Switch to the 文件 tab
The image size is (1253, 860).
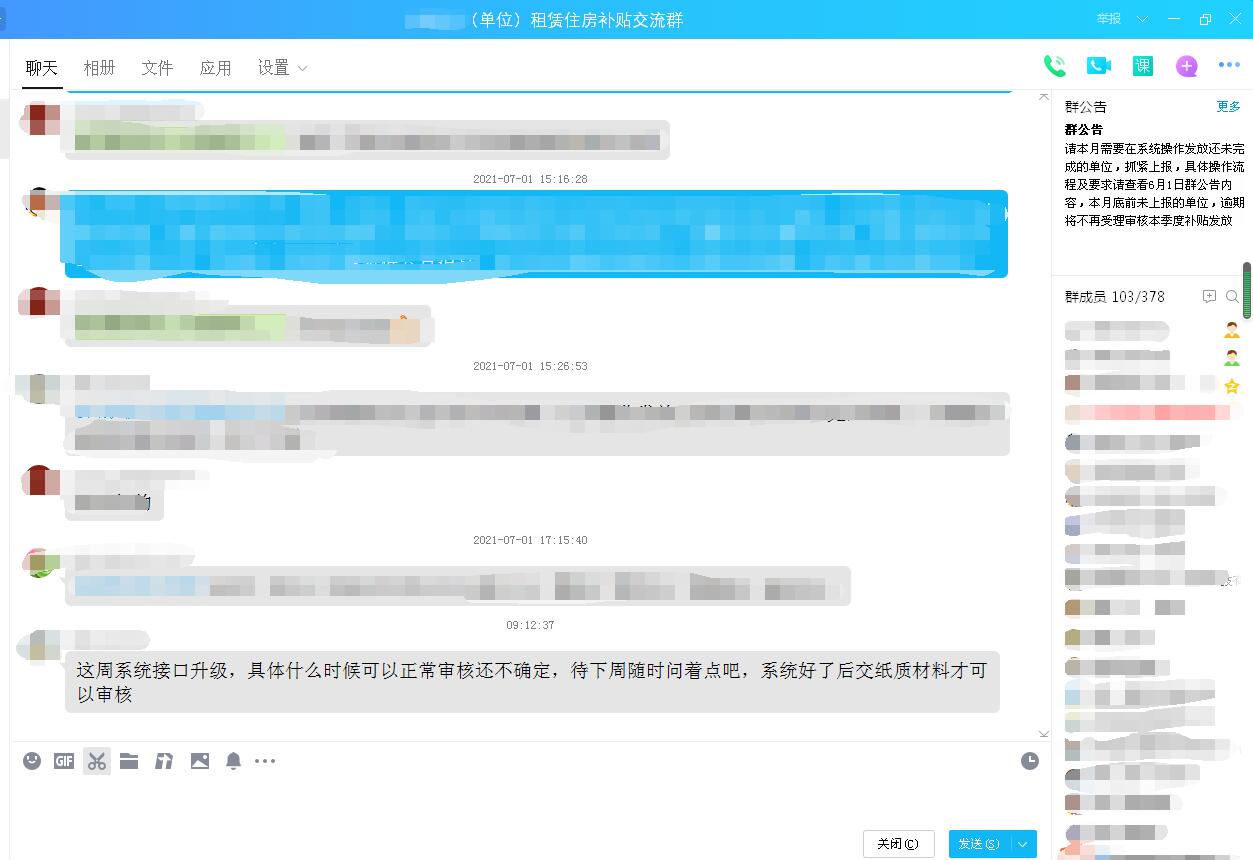click(x=157, y=68)
